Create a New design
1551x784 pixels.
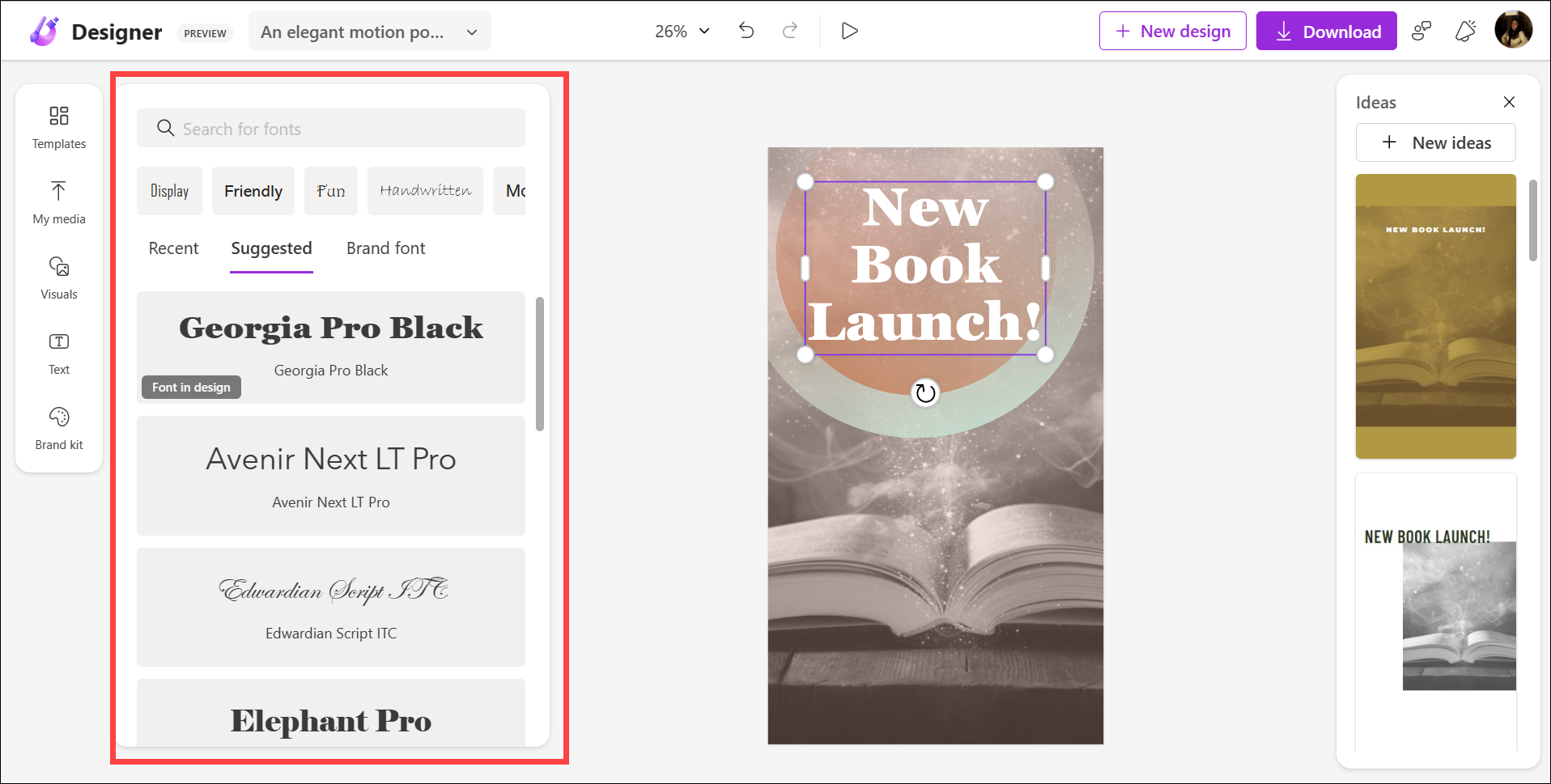[x=1172, y=31]
